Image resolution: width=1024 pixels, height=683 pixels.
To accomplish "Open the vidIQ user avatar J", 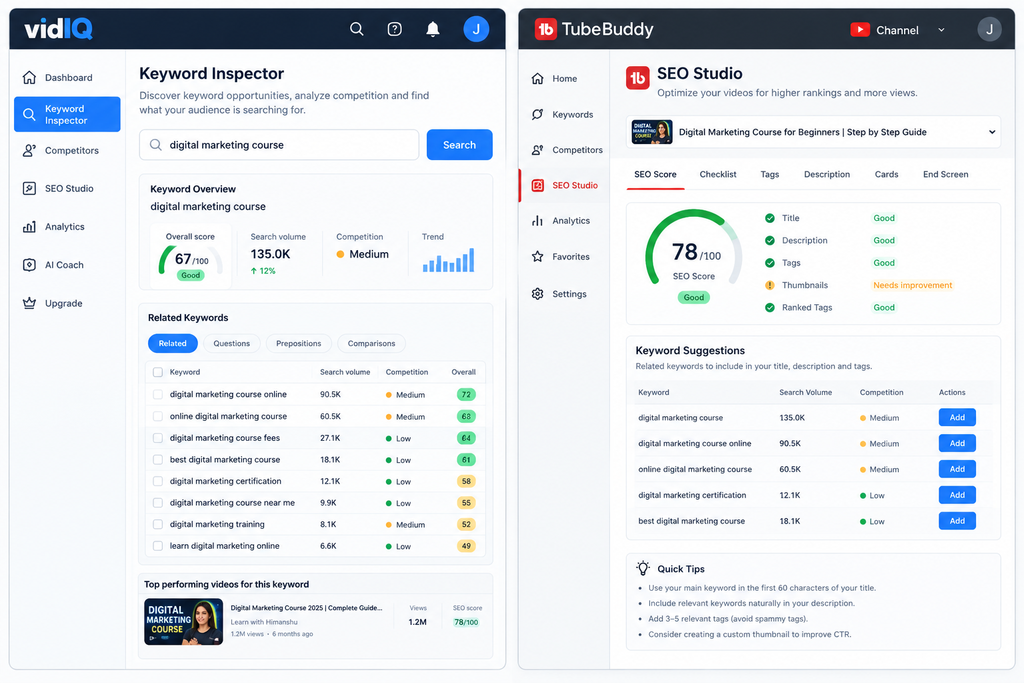I will (476, 29).
